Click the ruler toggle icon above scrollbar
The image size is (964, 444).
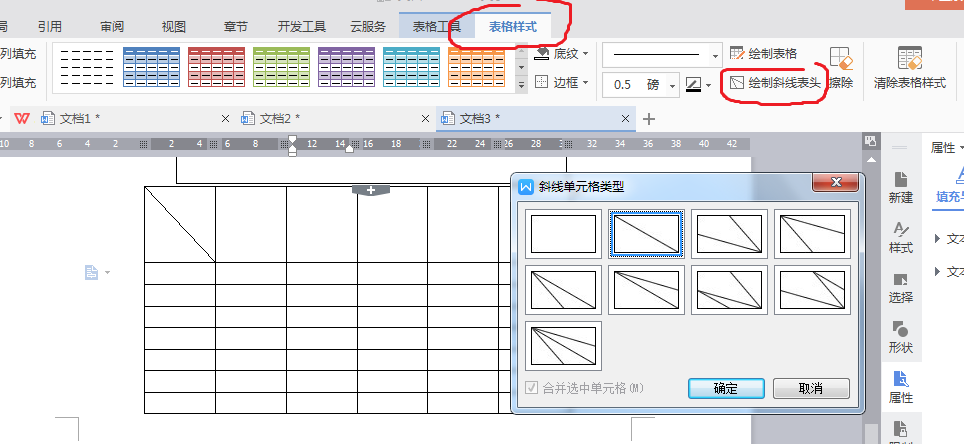[x=870, y=141]
